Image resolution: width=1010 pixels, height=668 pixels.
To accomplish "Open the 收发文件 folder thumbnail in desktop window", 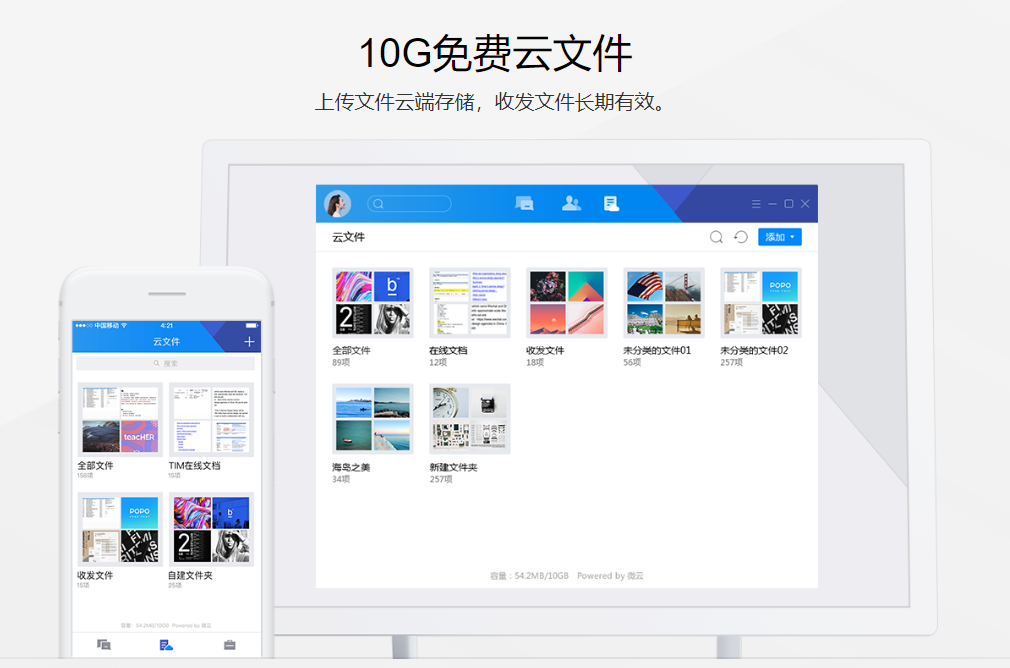I will coord(567,303).
